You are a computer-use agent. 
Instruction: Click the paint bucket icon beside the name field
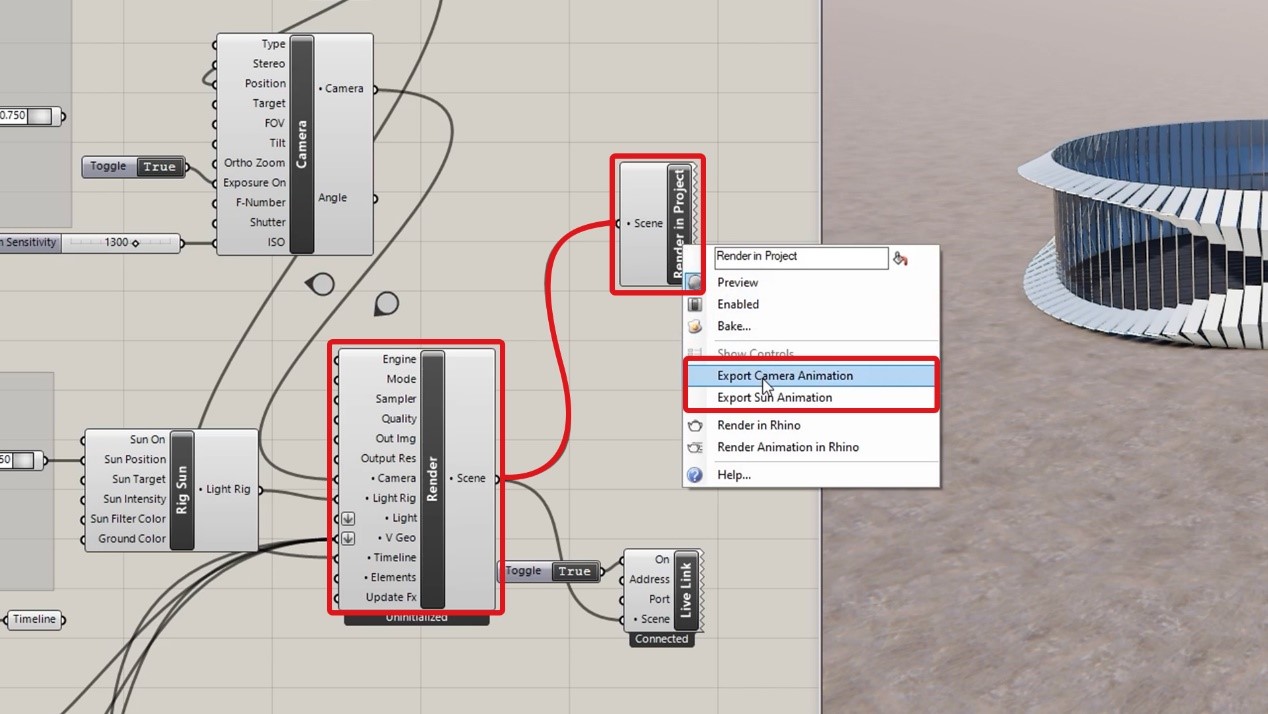(900, 258)
